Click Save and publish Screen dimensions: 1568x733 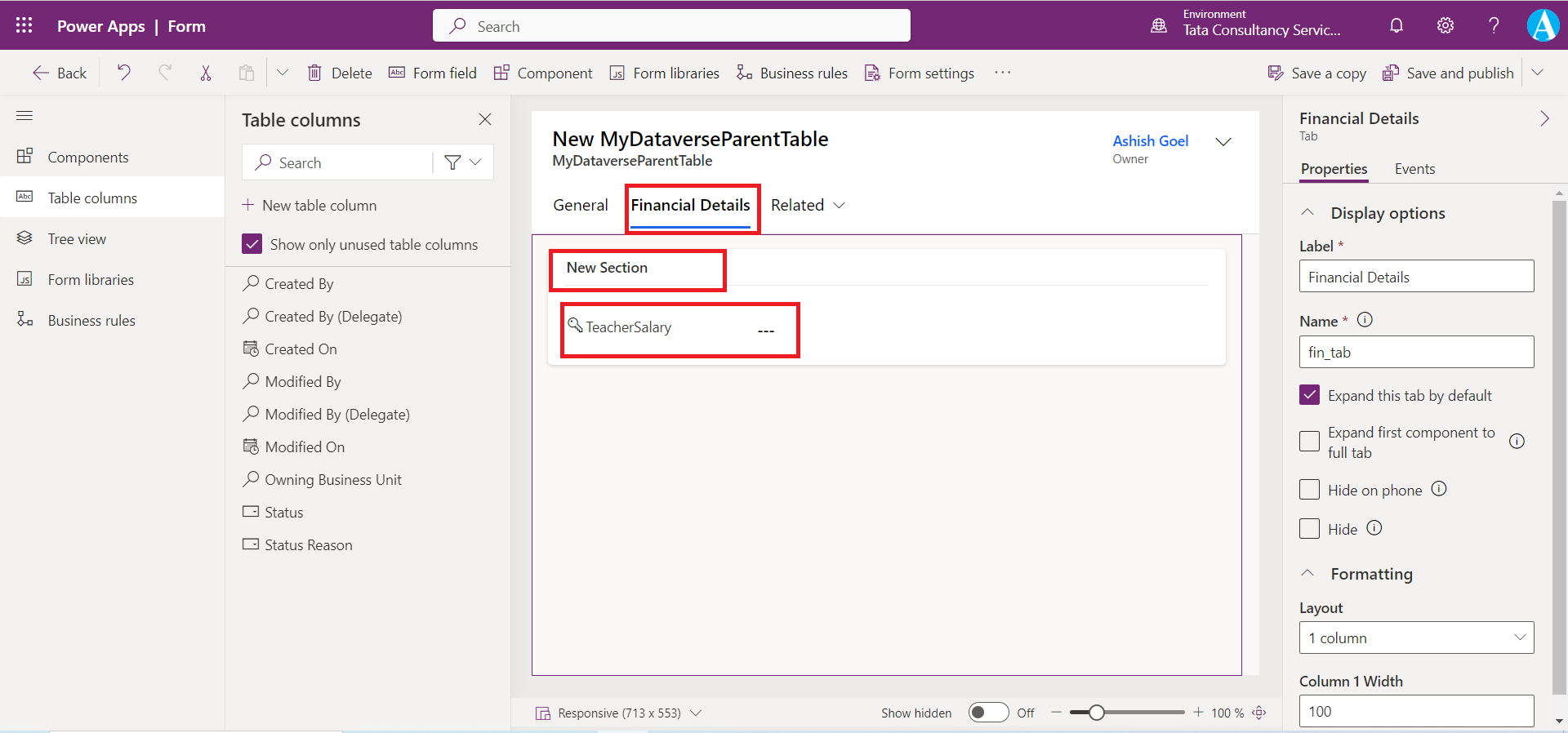point(1448,73)
